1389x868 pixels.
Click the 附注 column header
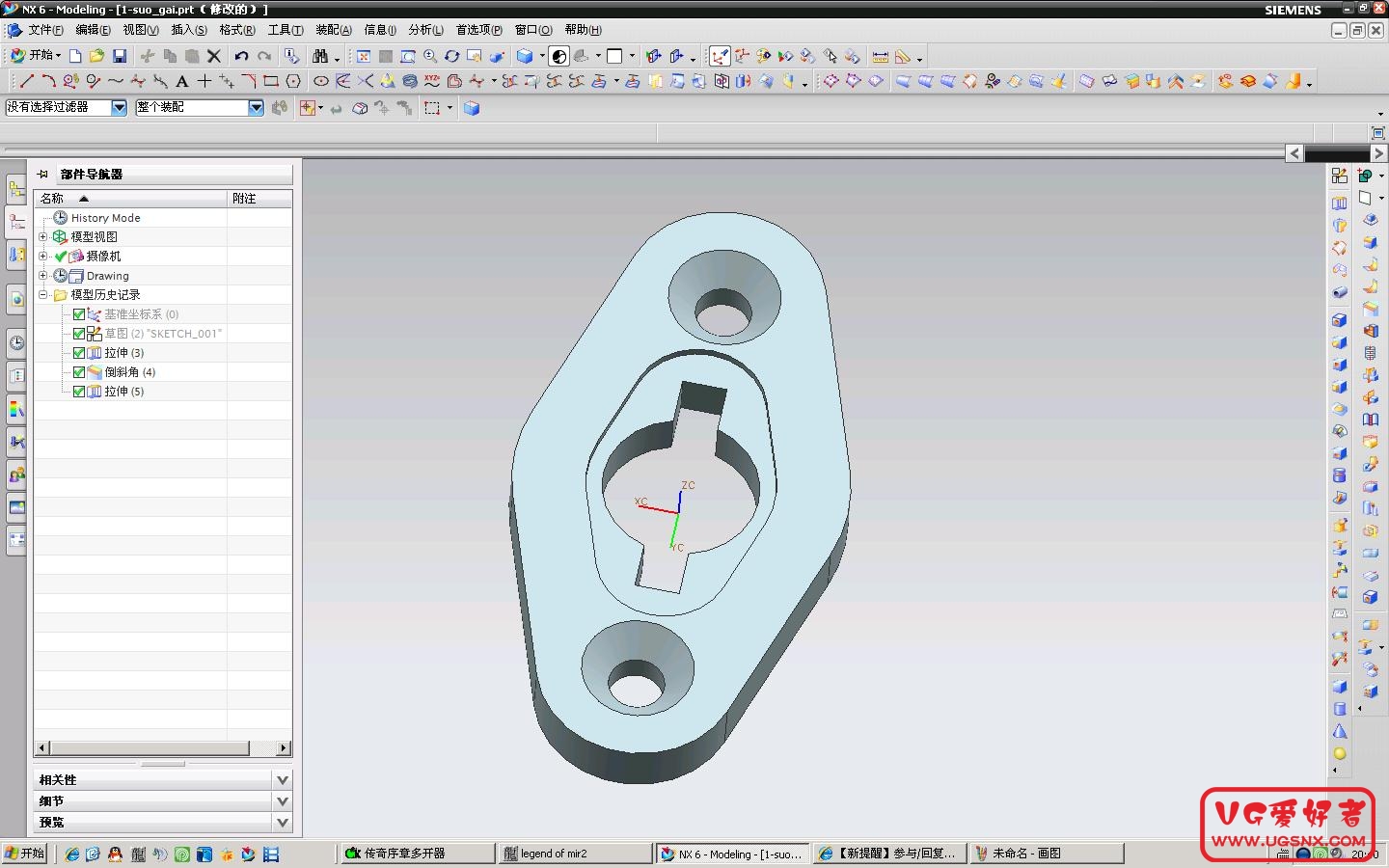(259, 198)
